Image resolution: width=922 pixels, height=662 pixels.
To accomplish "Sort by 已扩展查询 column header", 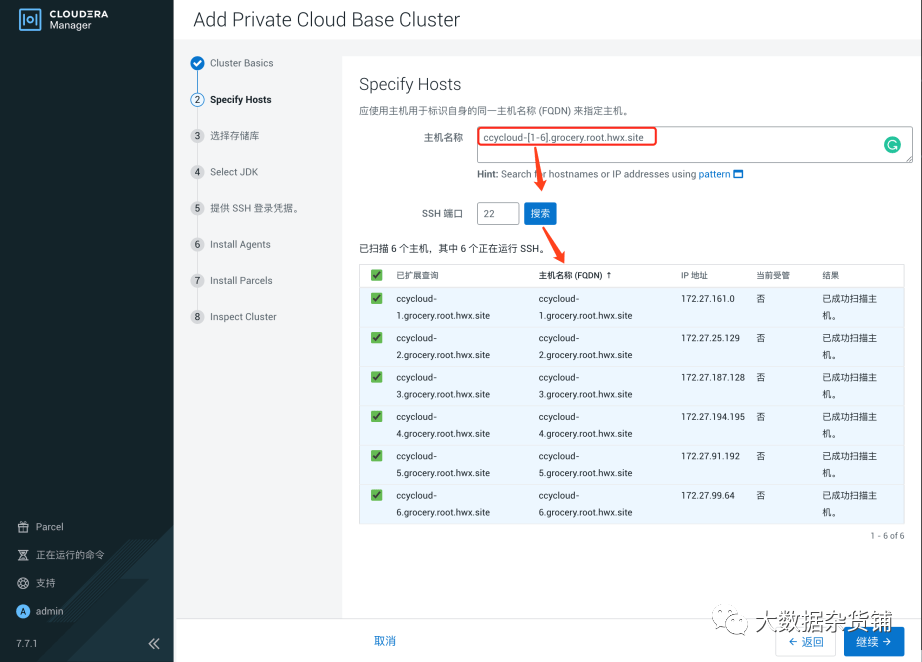I will 417,275.
